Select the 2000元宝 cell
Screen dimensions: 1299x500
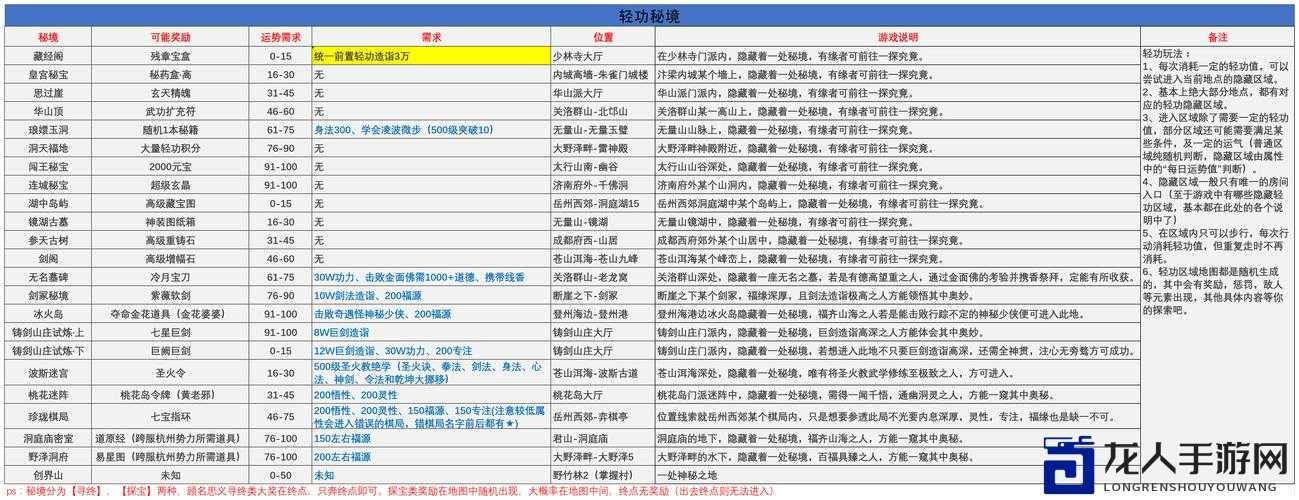pos(171,166)
